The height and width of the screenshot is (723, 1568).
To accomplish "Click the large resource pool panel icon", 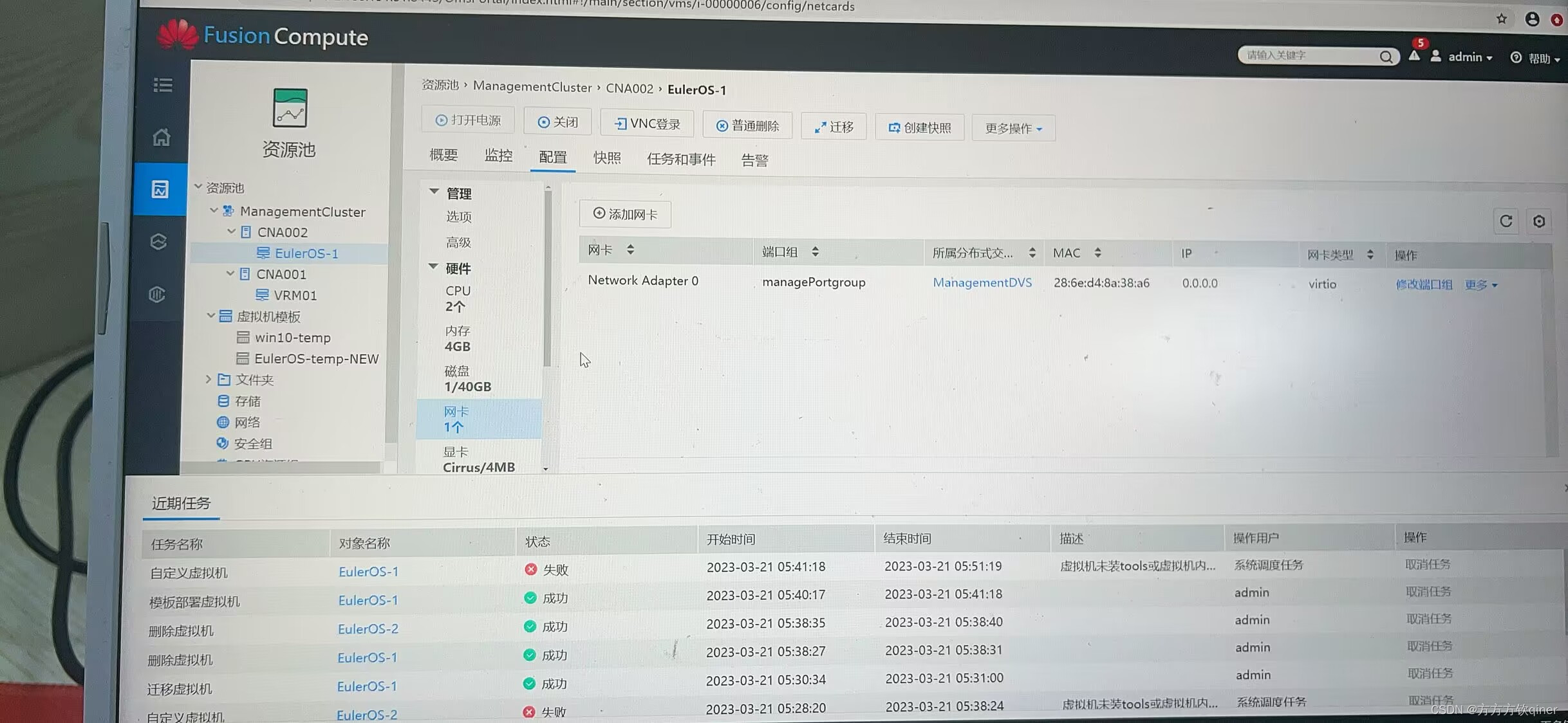I will (x=290, y=108).
